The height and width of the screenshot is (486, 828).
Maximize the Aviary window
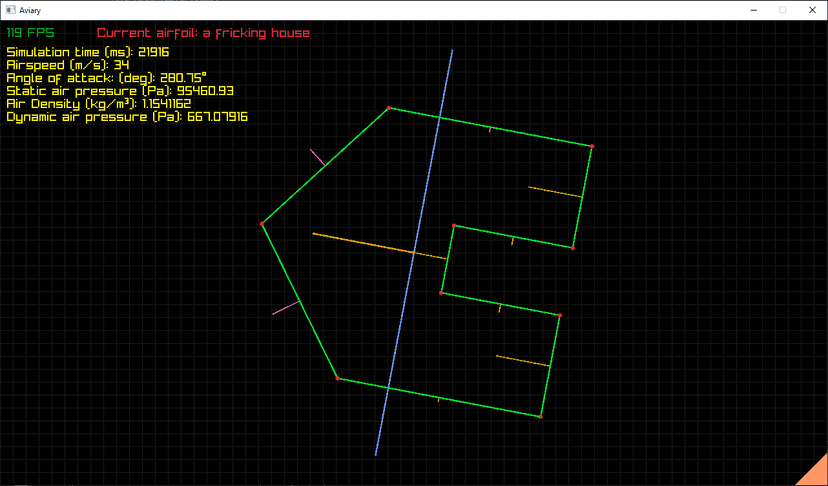pyautogui.click(x=783, y=10)
